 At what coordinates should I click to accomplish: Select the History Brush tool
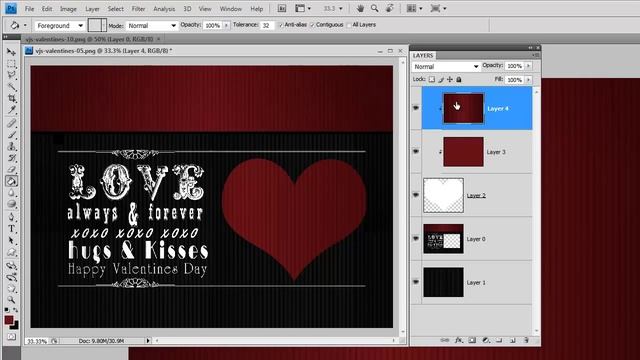pyautogui.click(x=11, y=158)
